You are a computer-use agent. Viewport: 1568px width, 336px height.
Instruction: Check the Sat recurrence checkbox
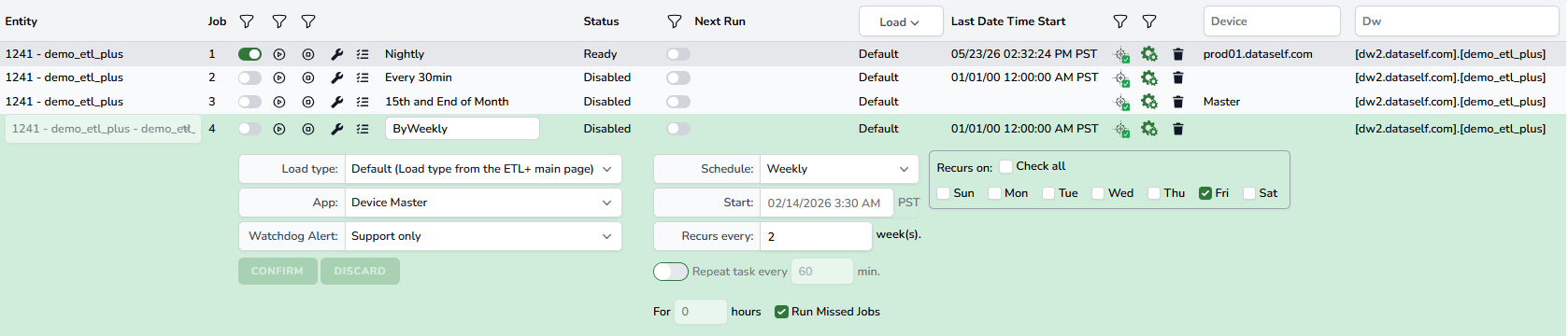[1249, 193]
